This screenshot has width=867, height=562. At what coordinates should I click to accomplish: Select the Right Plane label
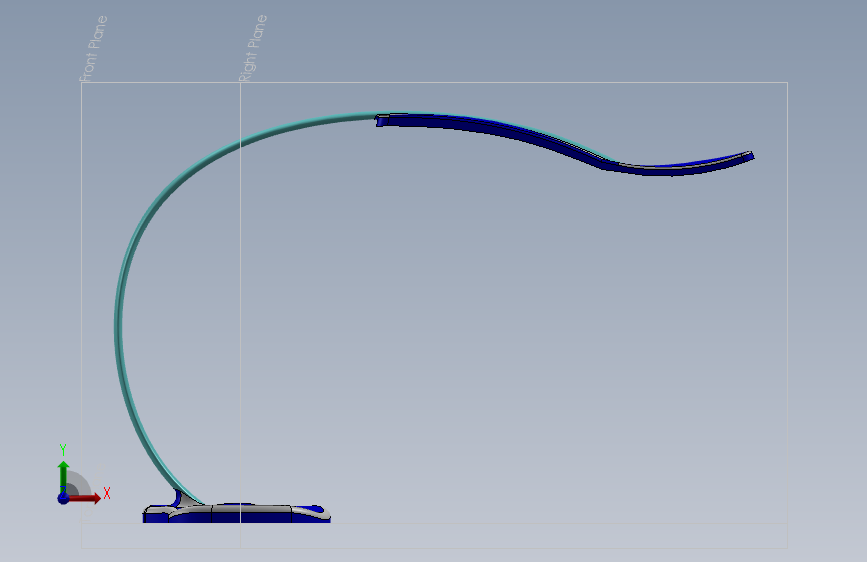(253, 48)
